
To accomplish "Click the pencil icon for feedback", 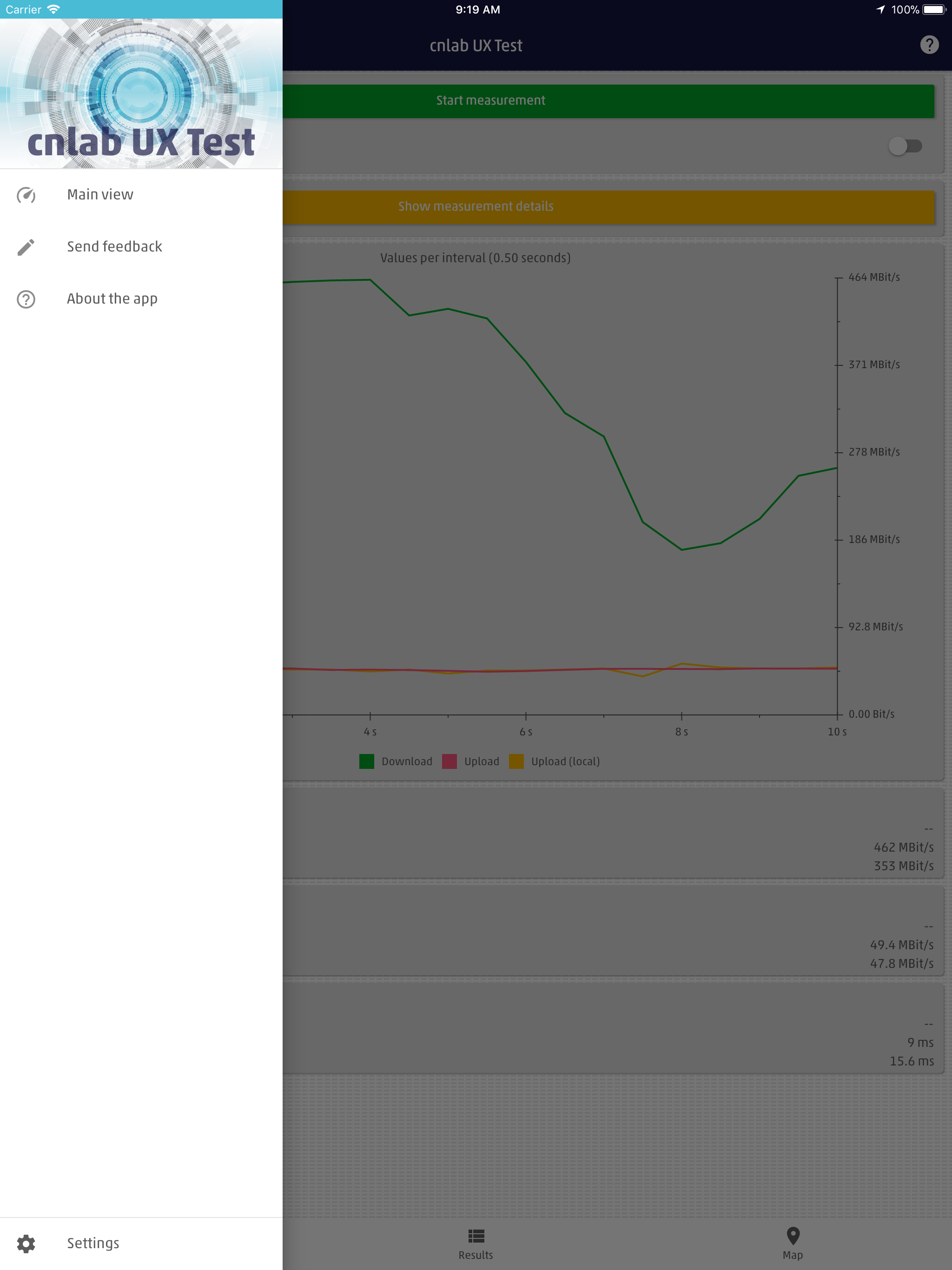I will (26, 247).
